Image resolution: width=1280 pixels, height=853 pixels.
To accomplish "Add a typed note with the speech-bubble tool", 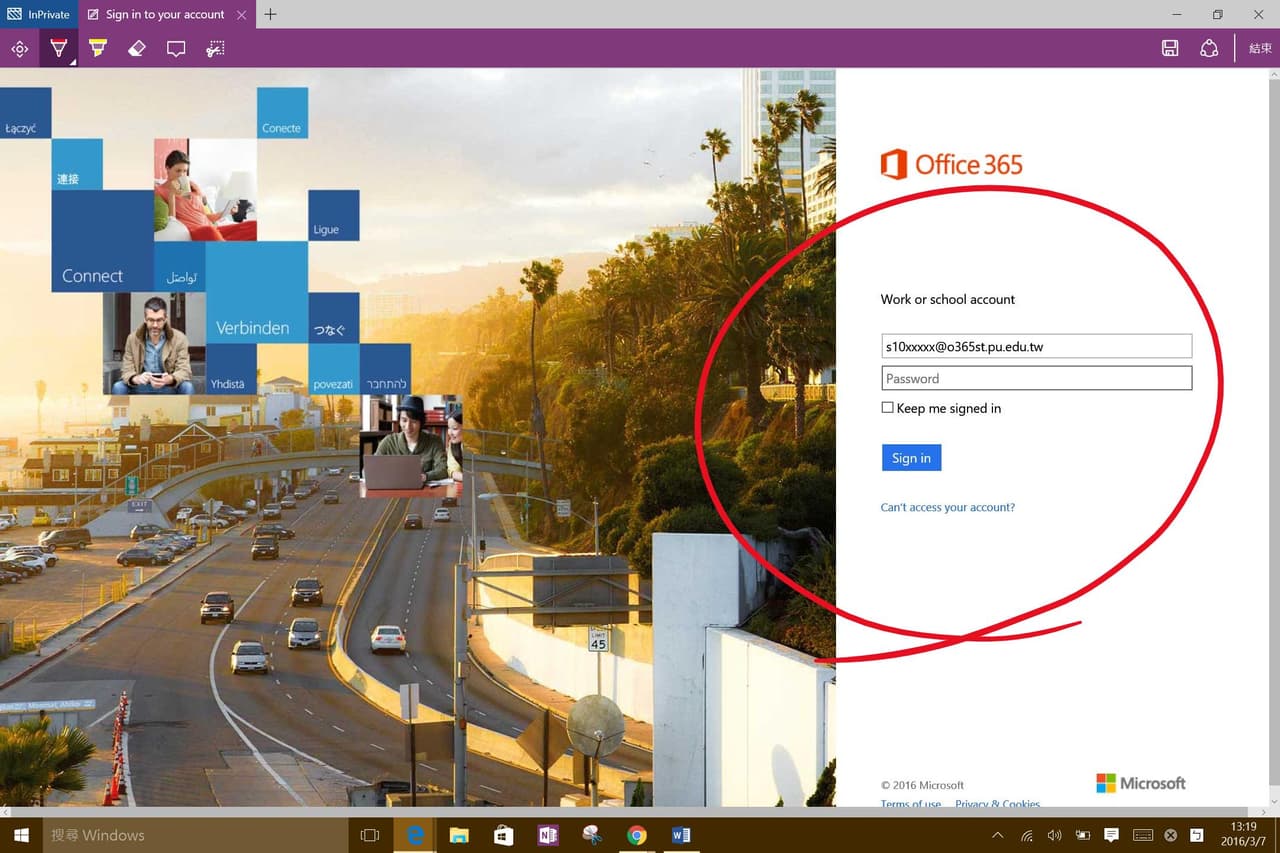I will click(176, 48).
